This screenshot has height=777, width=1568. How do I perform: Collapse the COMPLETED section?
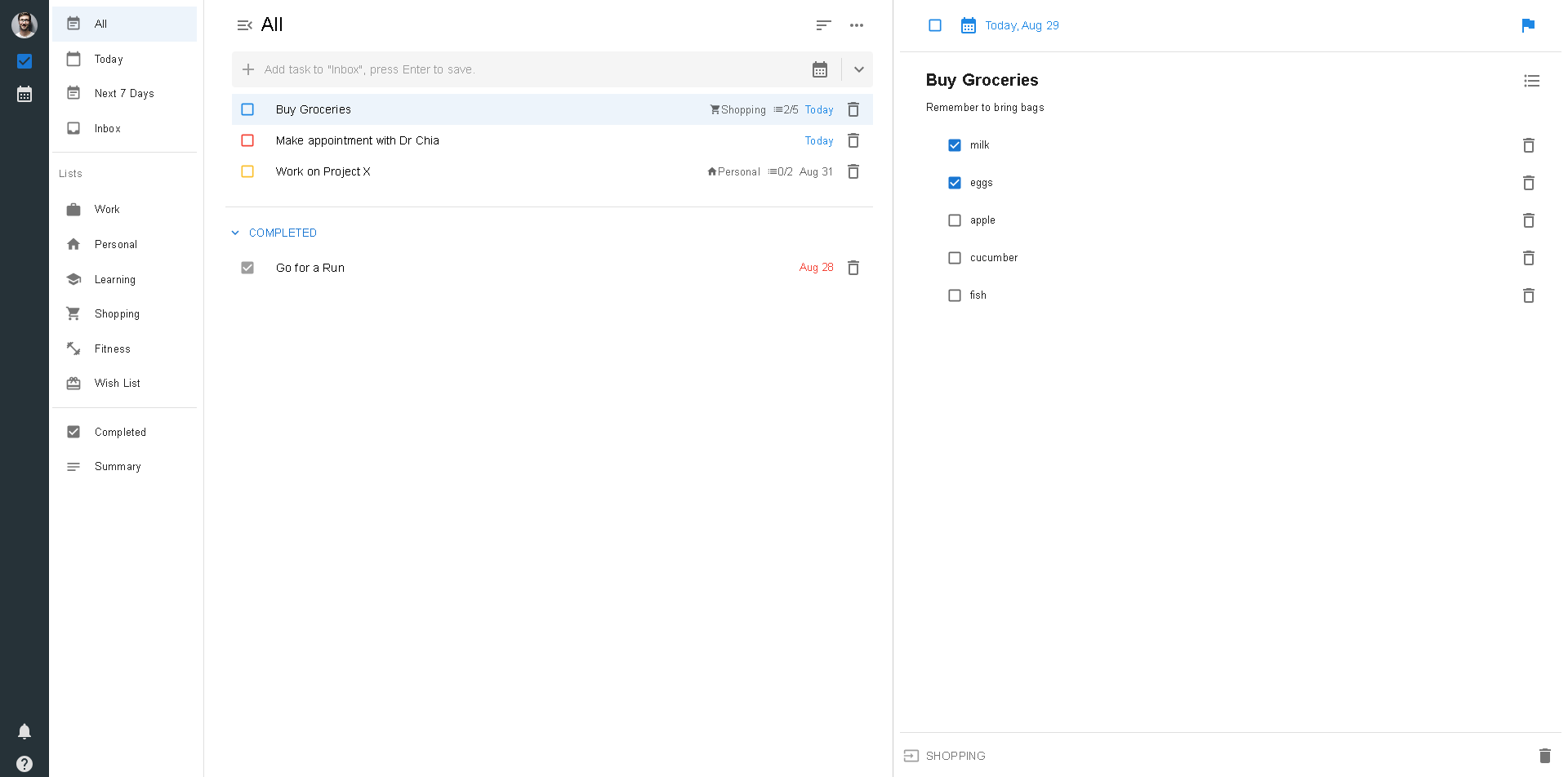point(235,233)
